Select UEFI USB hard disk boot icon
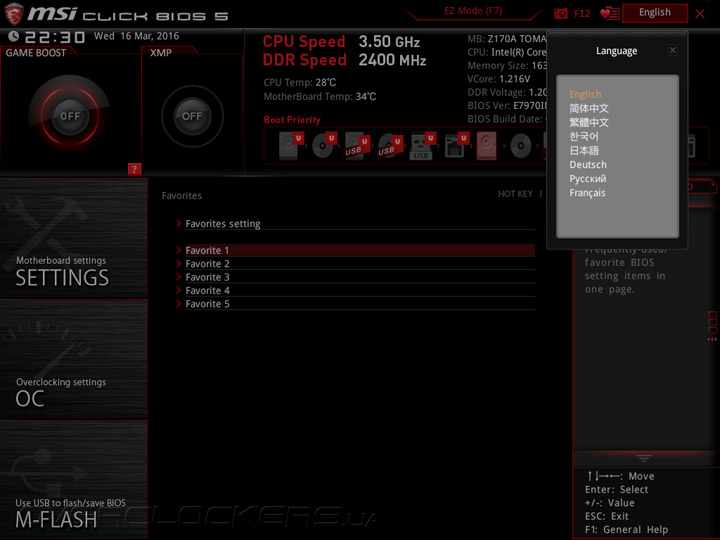 click(x=357, y=146)
